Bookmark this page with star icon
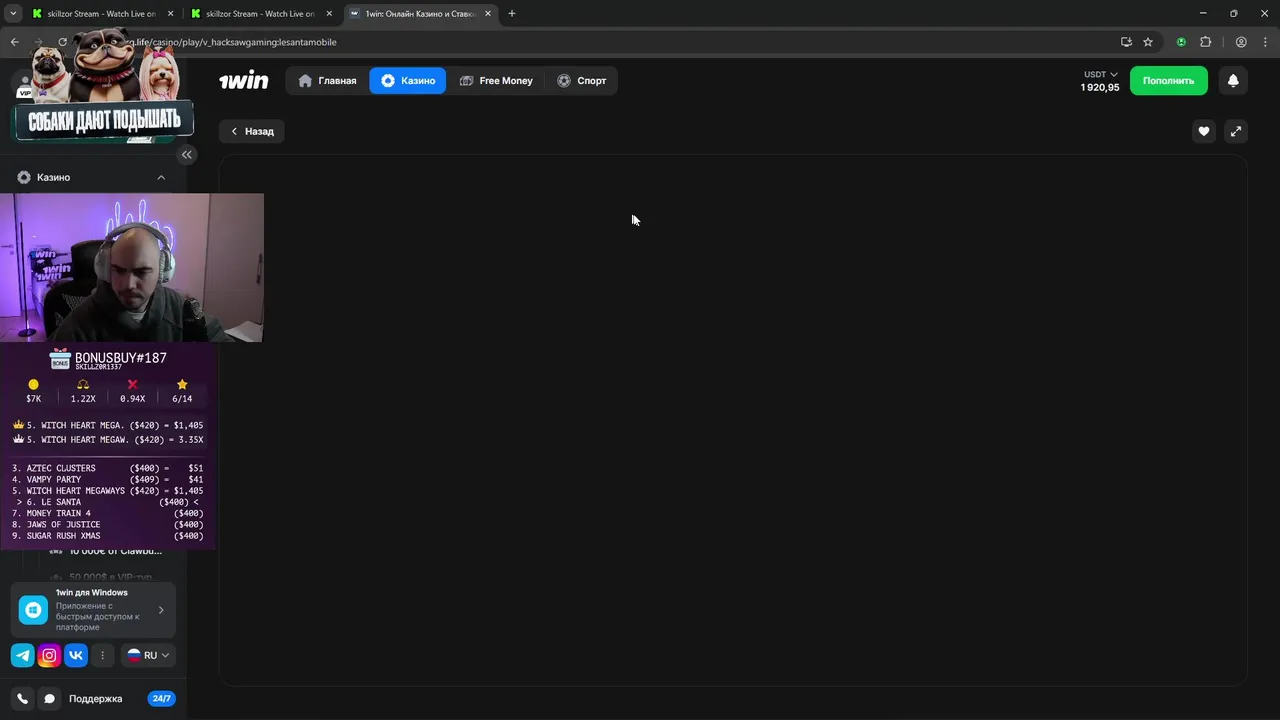Image resolution: width=1280 pixels, height=720 pixels. pos(1148,42)
